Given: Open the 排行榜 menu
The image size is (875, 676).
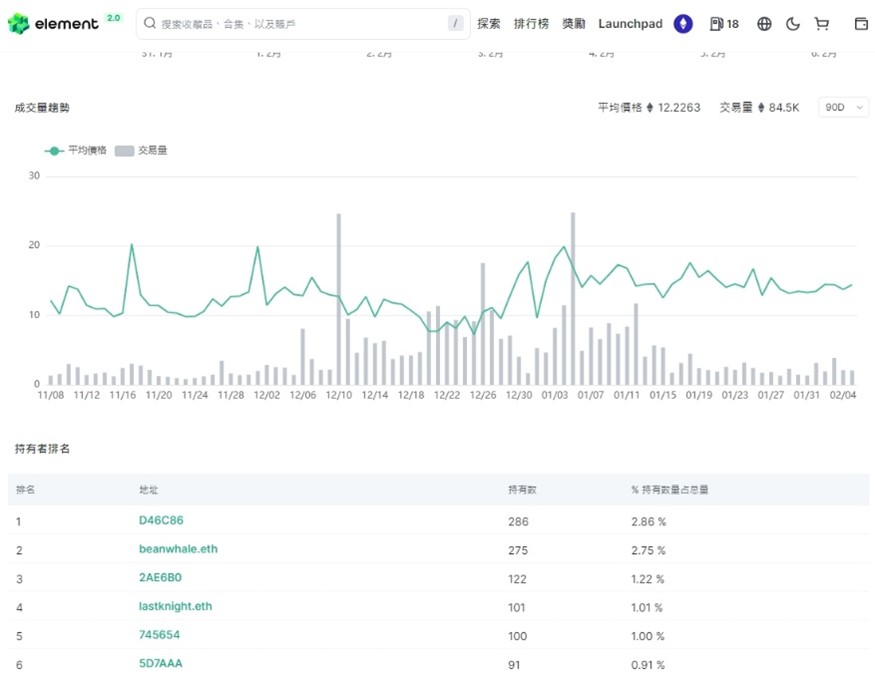Looking at the screenshot, I should (531, 24).
